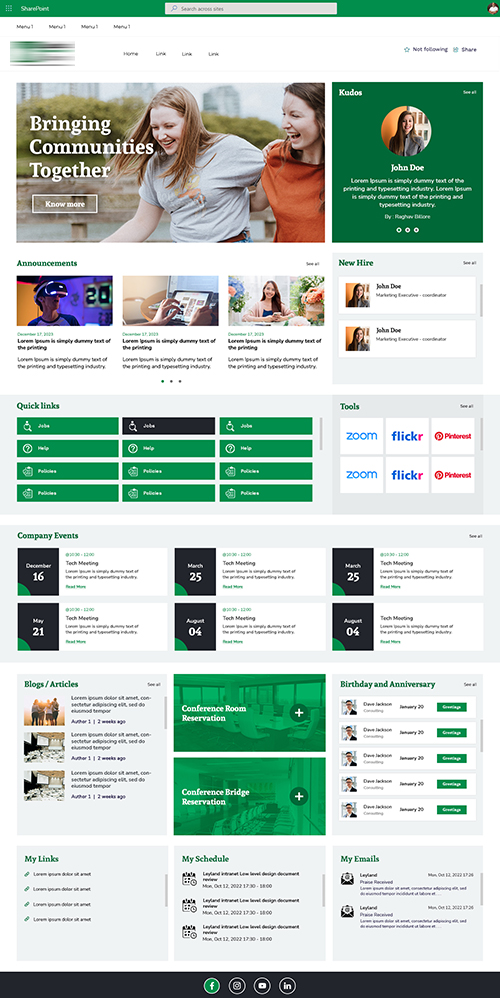This screenshot has width=500, height=998.
Task: Click the plus icon on Conference Bridge Reservation
Action: 299,796
